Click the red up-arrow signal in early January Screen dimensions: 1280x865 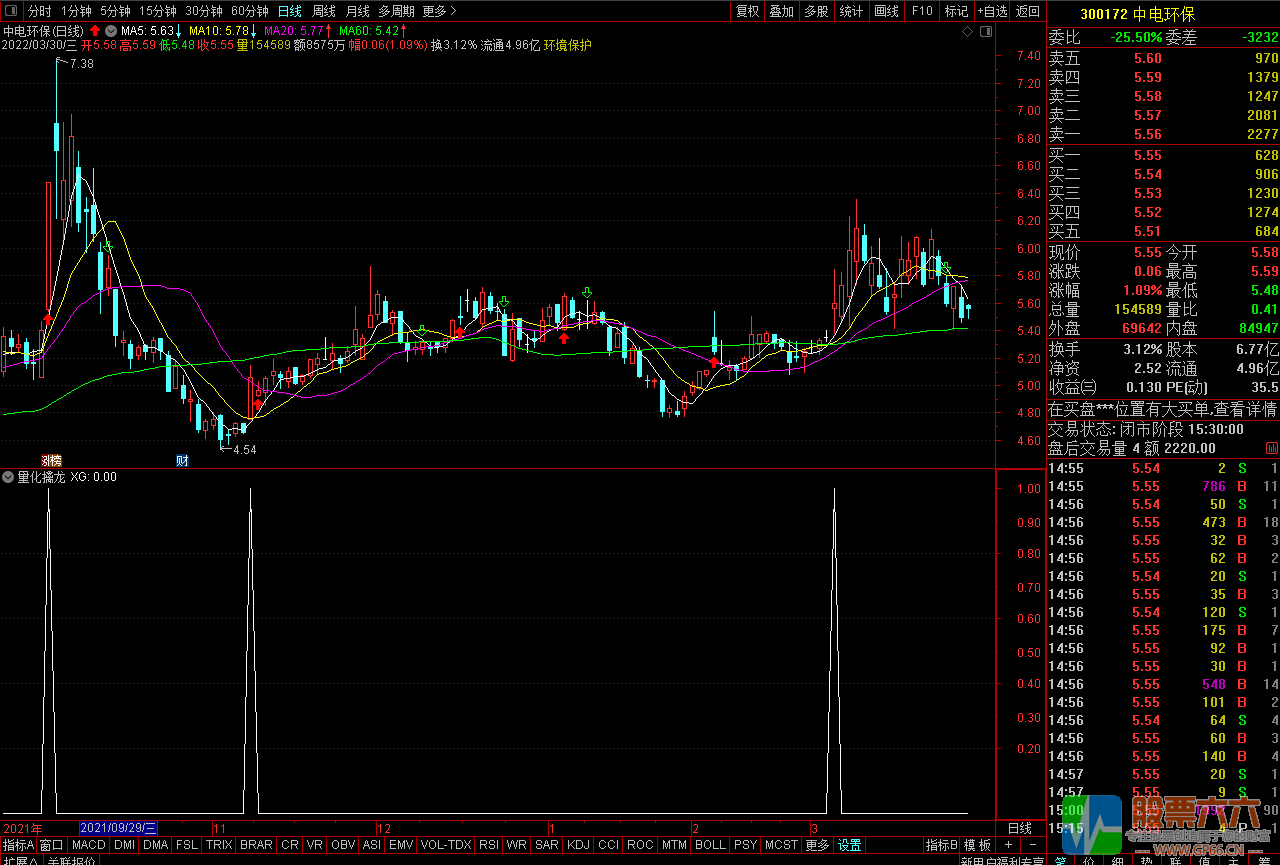point(564,338)
